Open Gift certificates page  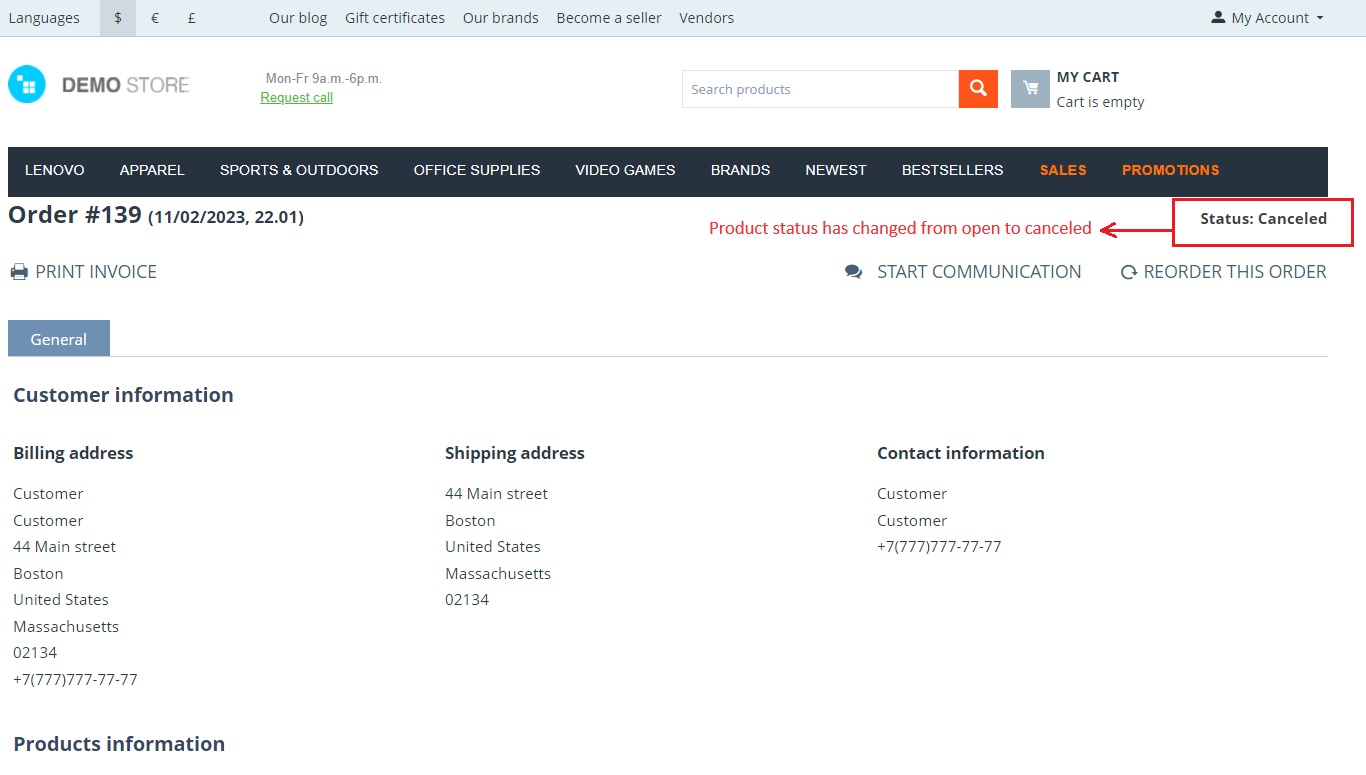[x=395, y=18]
